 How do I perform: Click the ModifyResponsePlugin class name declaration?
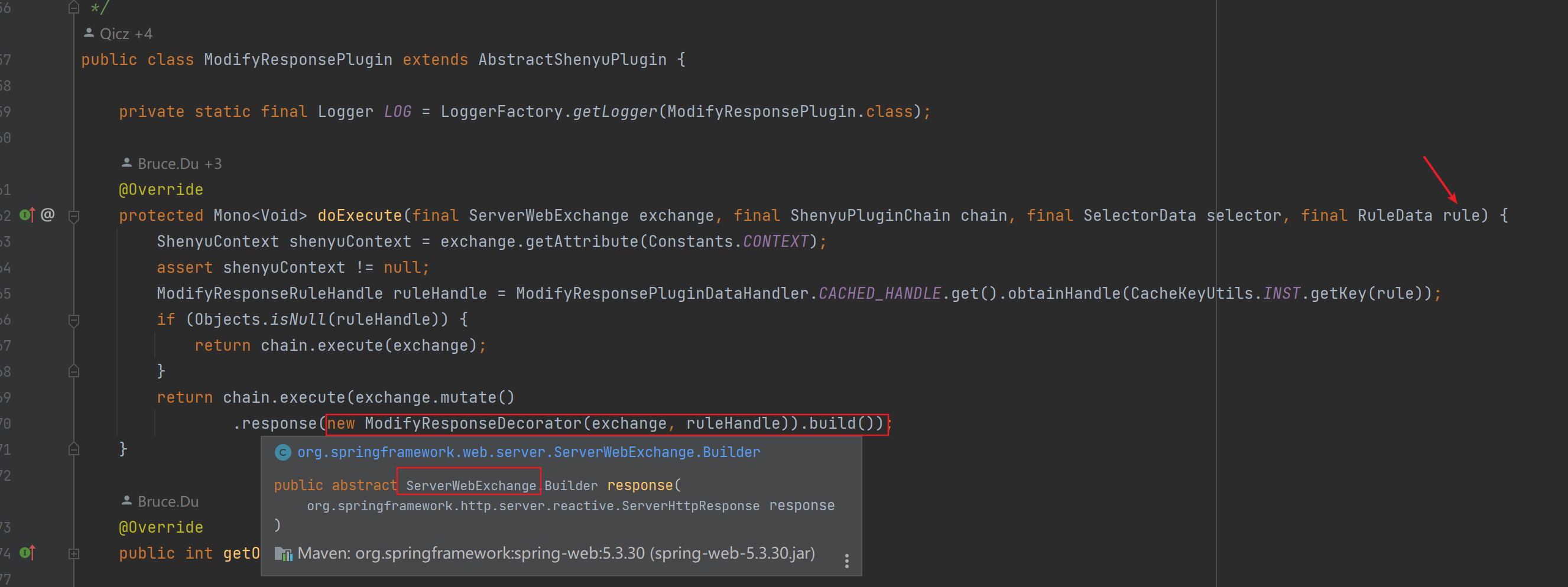pyautogui.click(x=298, y=60)
